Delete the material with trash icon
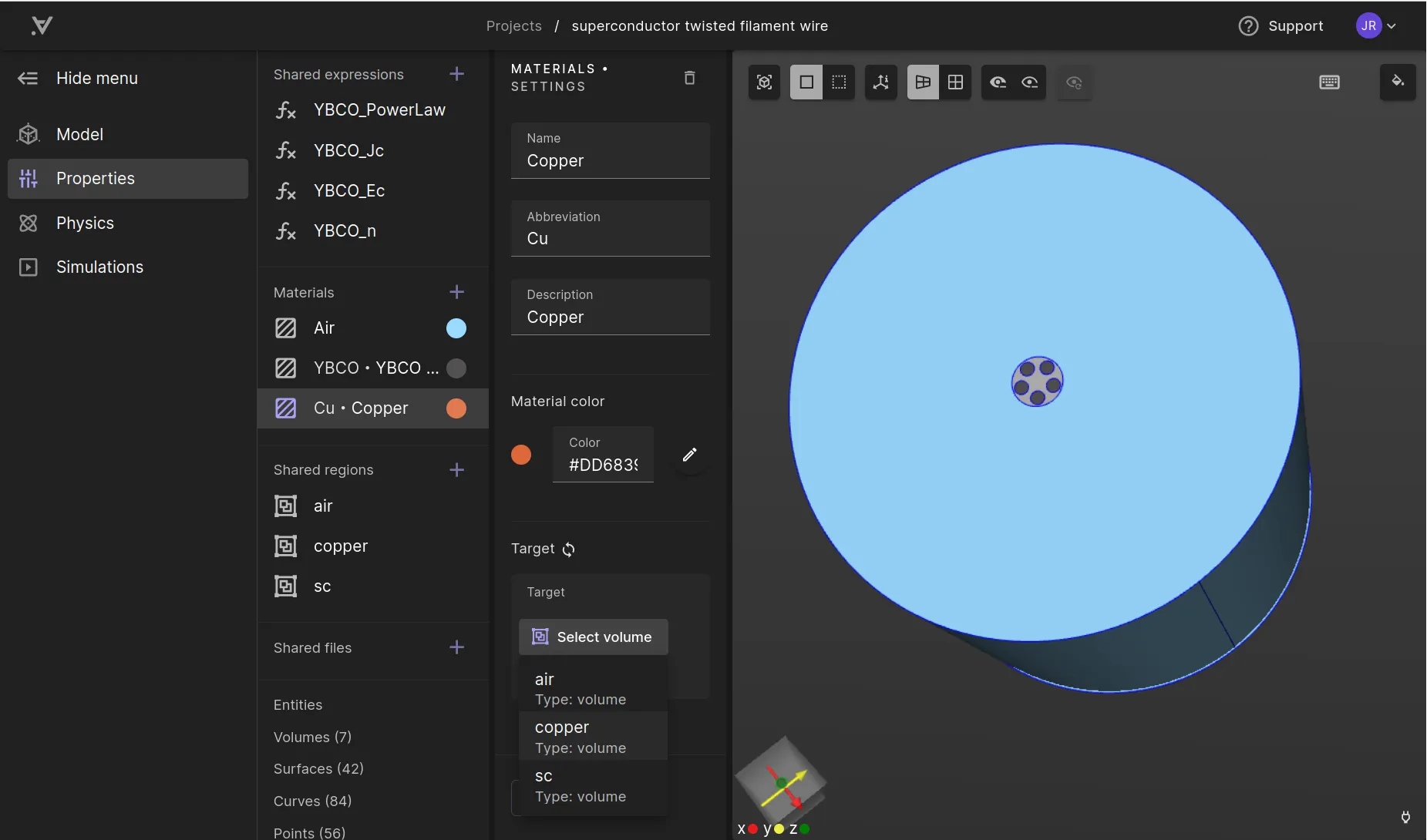The image size is (1427, 840). coord(690,78)
